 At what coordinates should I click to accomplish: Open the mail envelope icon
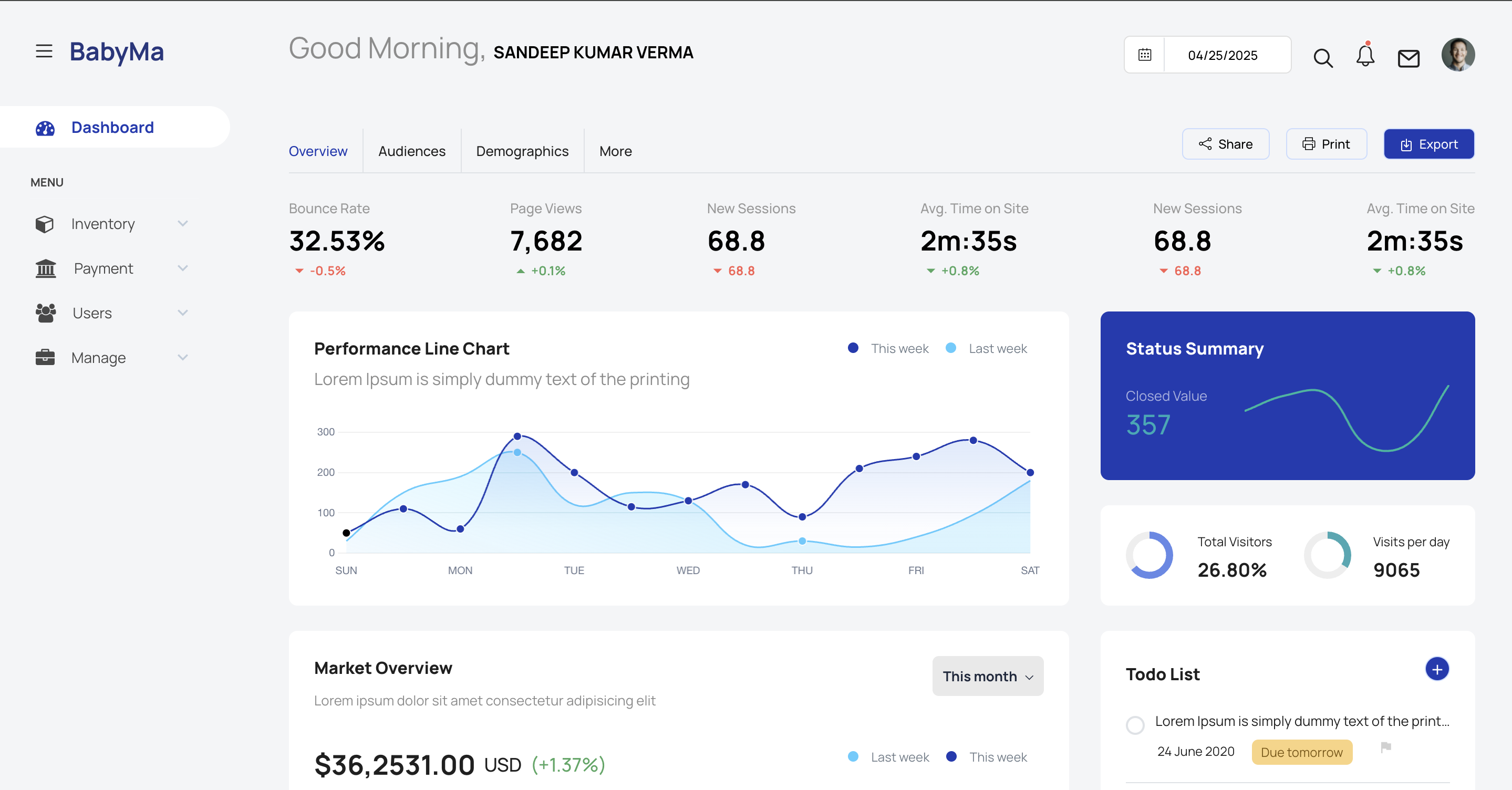click(1408, 58)
